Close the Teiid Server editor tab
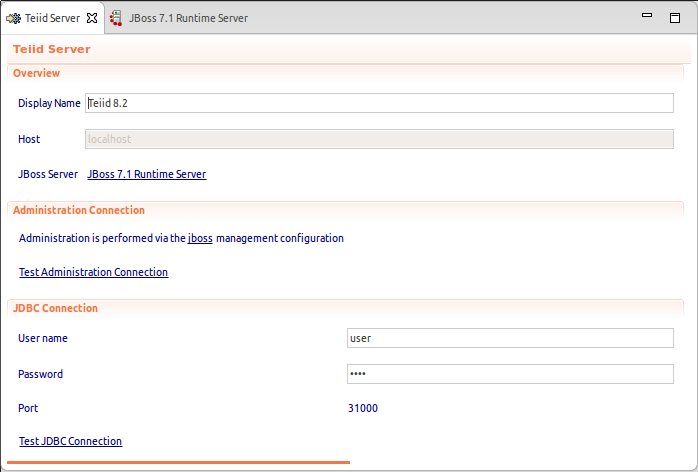The width and height of the screenshot is (698, 472). 92,18
